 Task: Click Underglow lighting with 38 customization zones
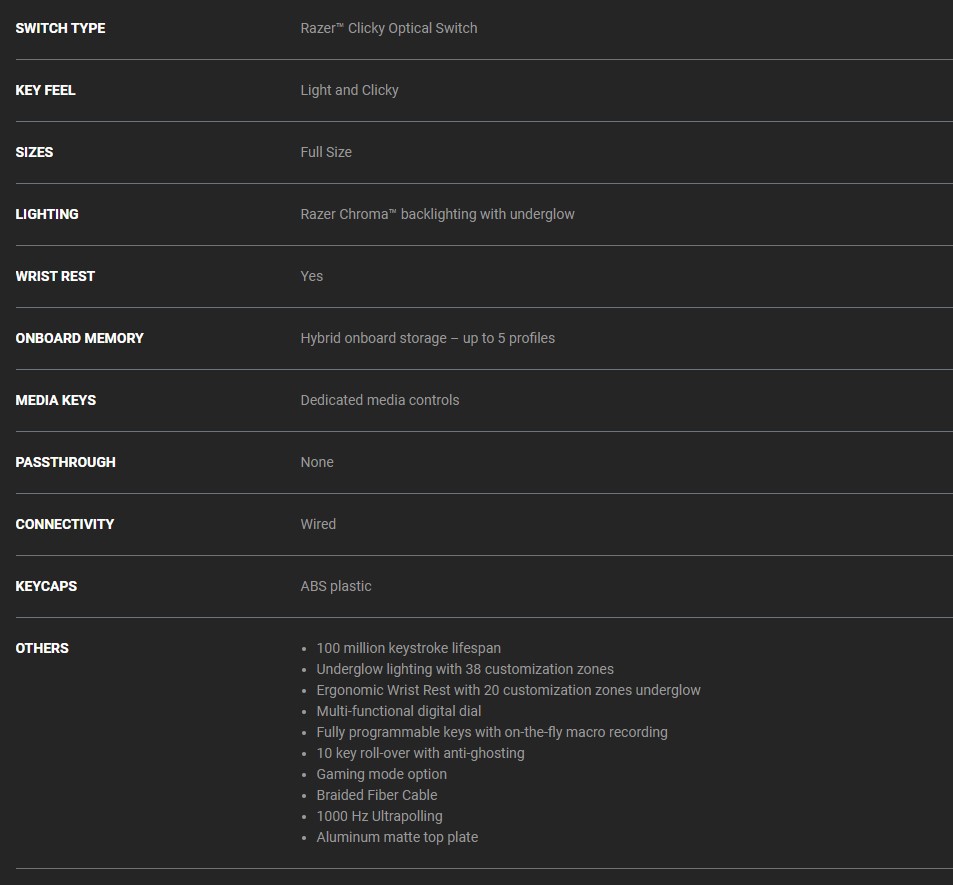click(x=465, y=669)
